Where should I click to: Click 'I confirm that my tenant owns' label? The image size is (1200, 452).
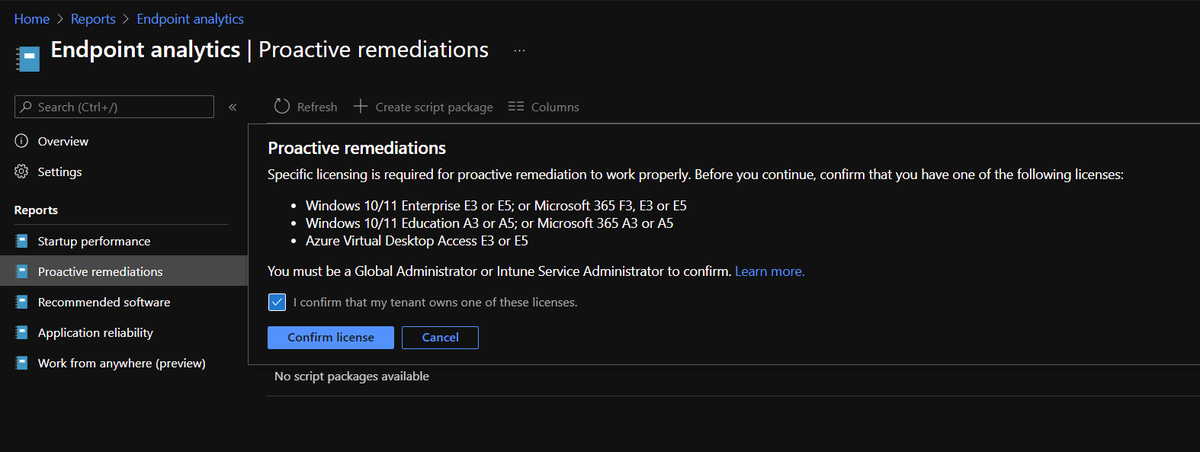pyautogui.click(x=435, y=301)
